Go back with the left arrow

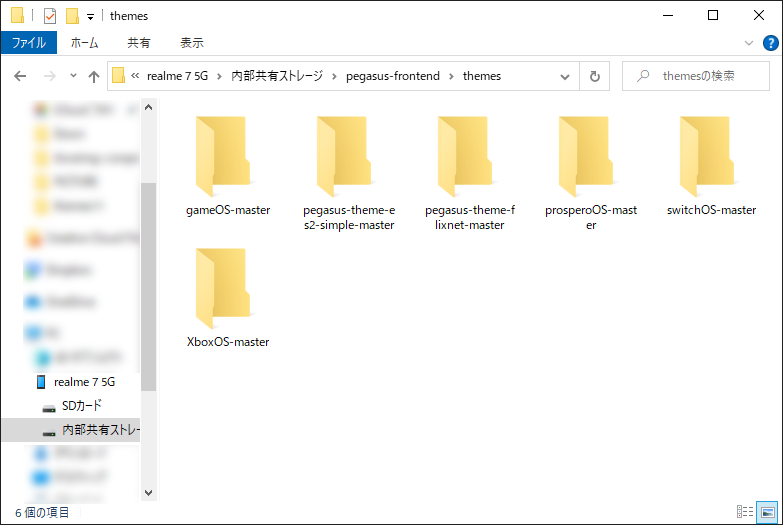(20, 76)
